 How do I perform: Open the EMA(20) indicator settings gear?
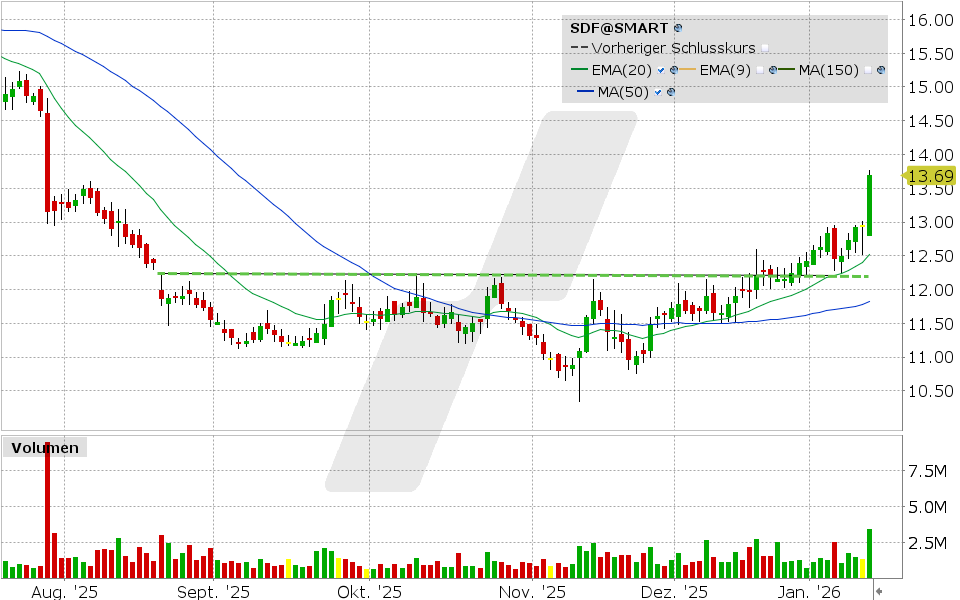[x=673, y=70]
